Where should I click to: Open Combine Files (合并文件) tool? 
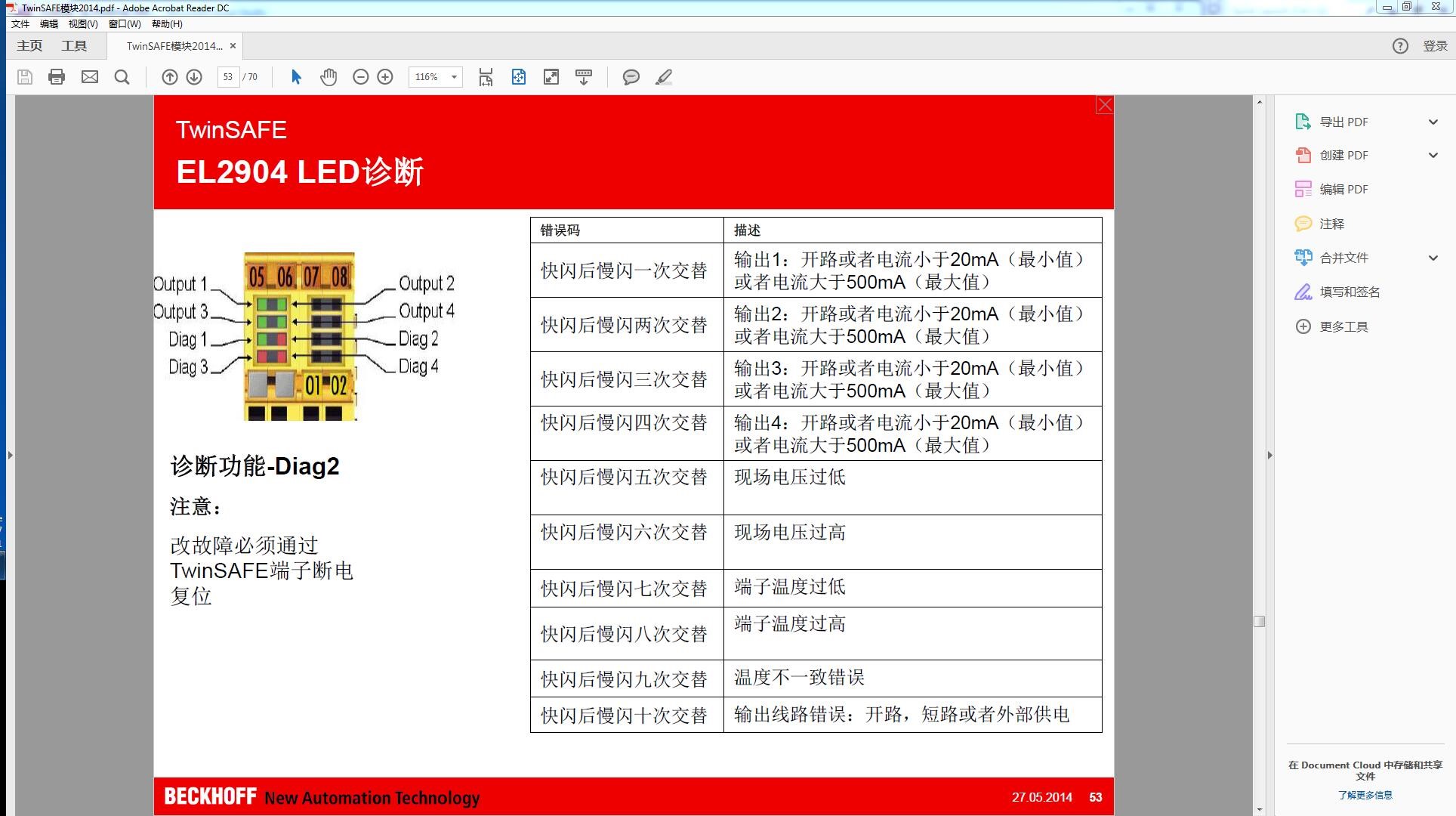click(x=1343, y=258)
